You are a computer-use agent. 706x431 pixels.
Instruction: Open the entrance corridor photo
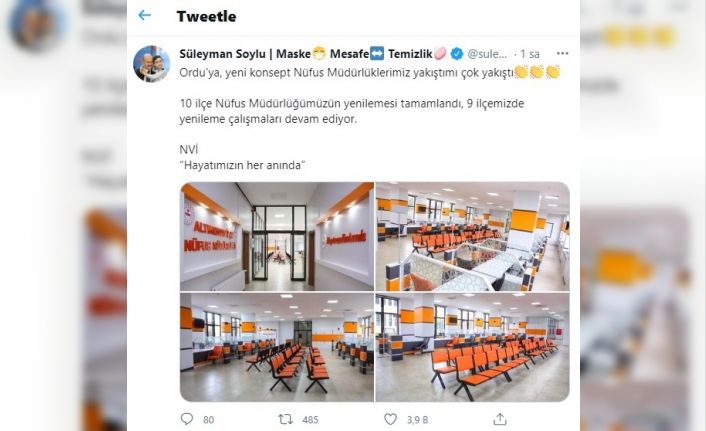pos(277,236)
